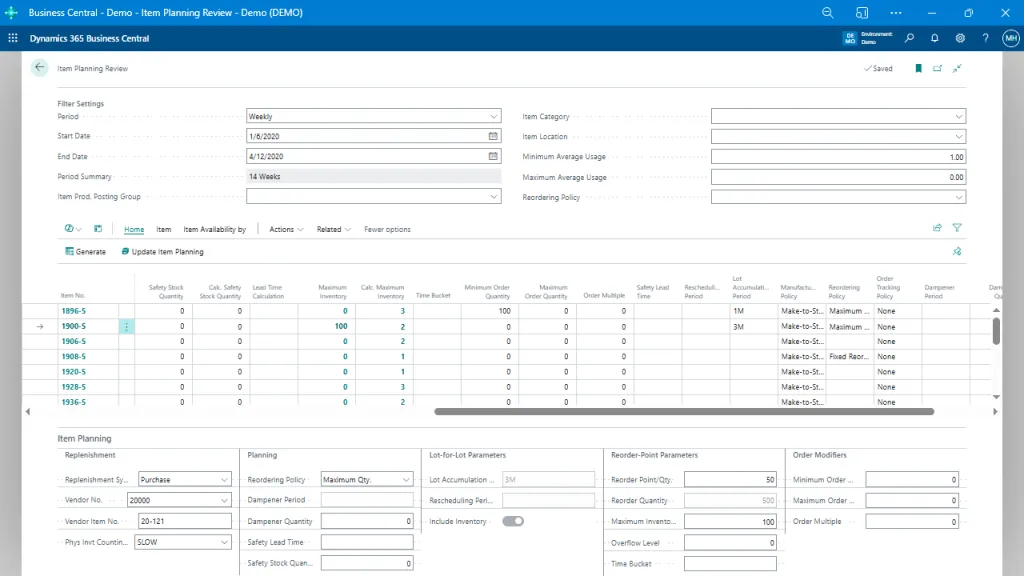
Task: Open the Help question mark
Action: coord(986,38)
